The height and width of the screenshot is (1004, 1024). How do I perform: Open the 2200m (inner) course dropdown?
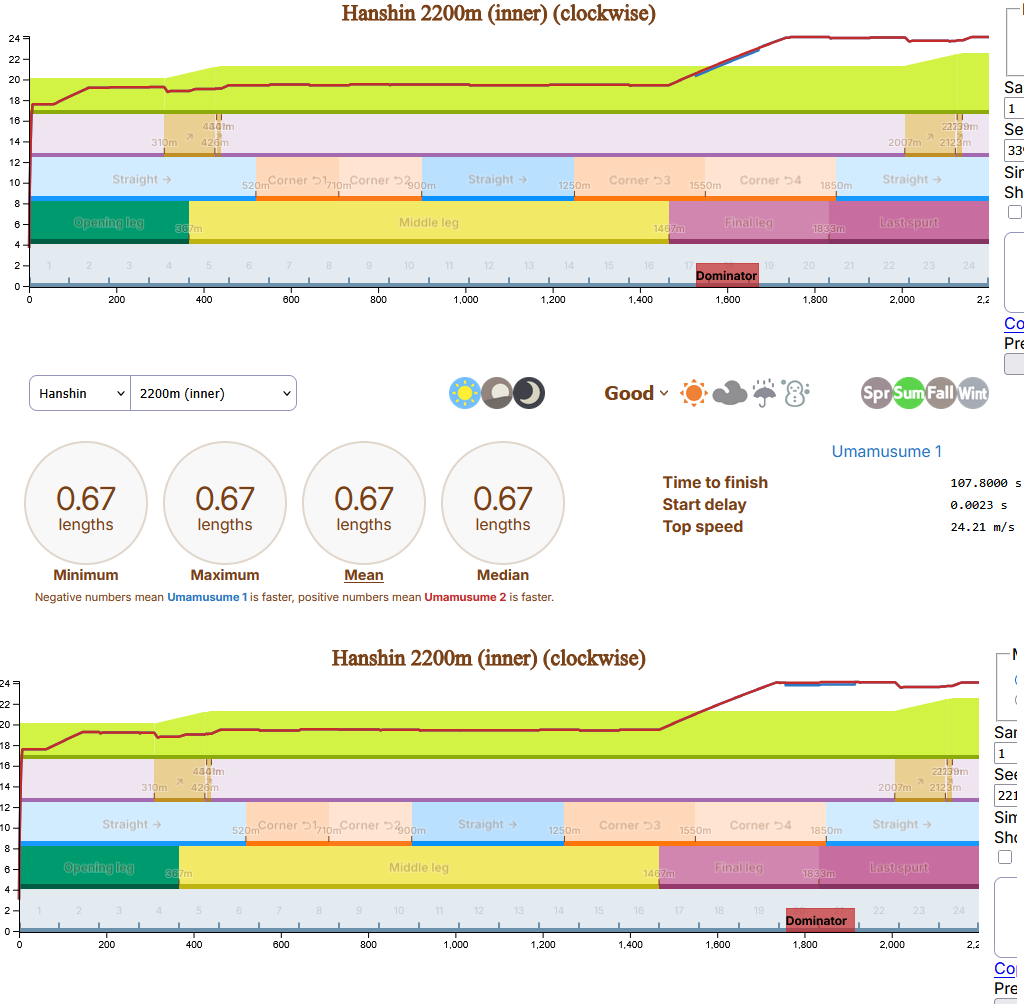(x=214, y=393)
